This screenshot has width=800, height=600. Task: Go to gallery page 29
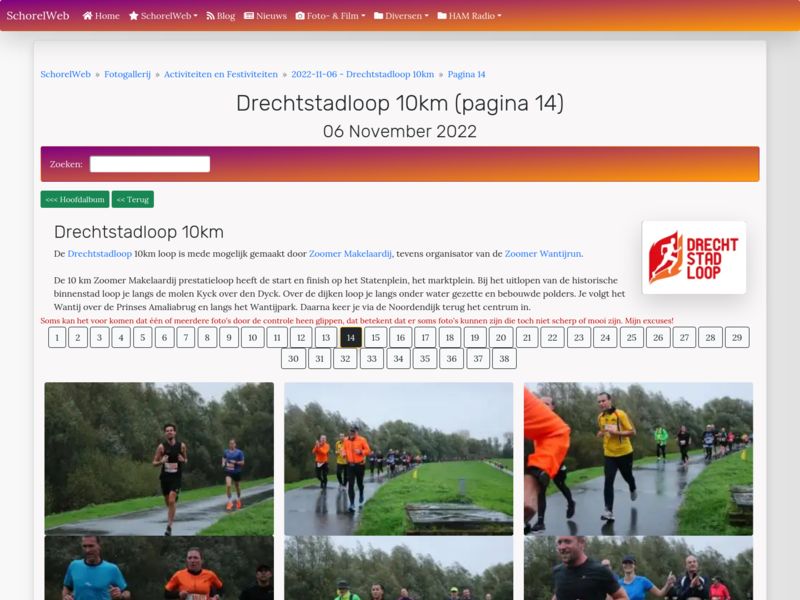click(737, 337)
